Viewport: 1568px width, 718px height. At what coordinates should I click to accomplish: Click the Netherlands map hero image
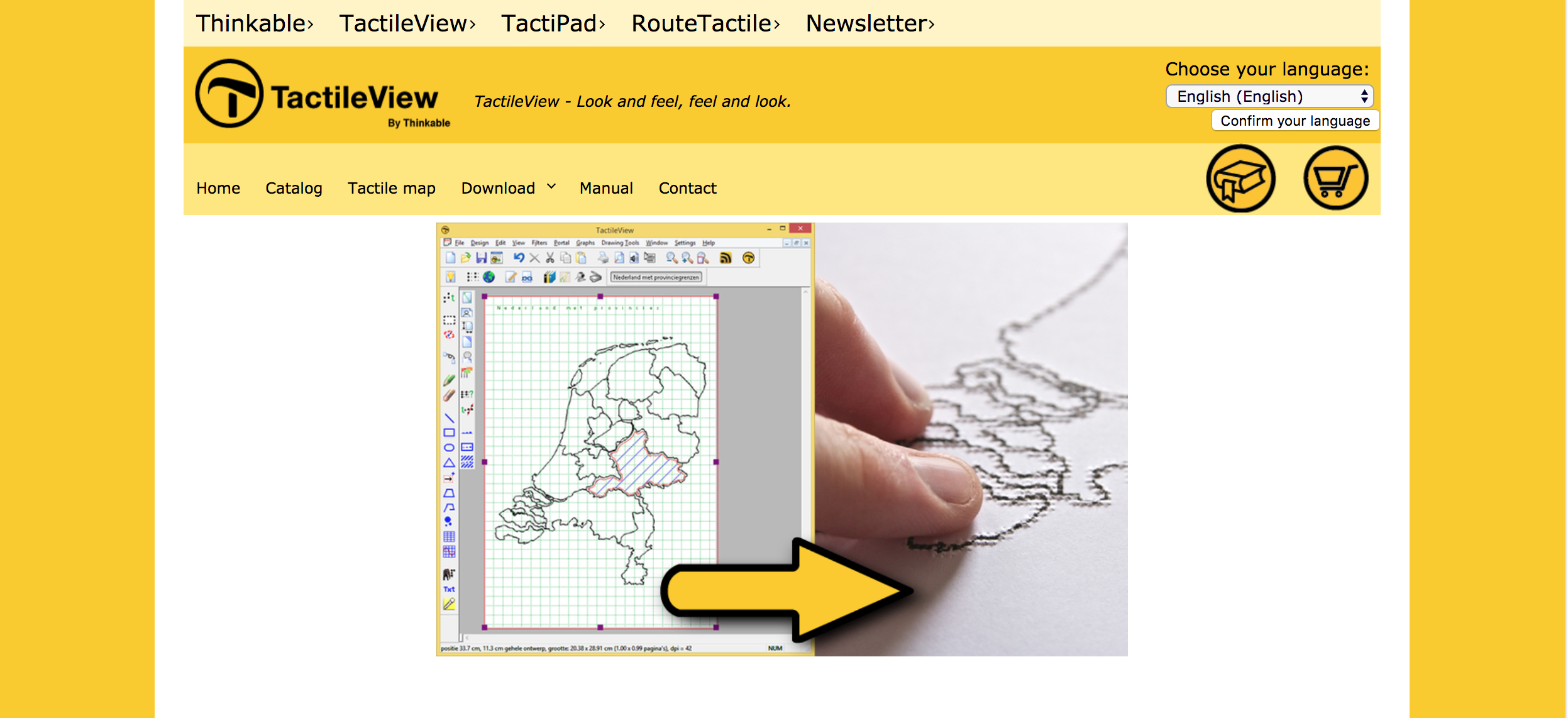(782, 439)
